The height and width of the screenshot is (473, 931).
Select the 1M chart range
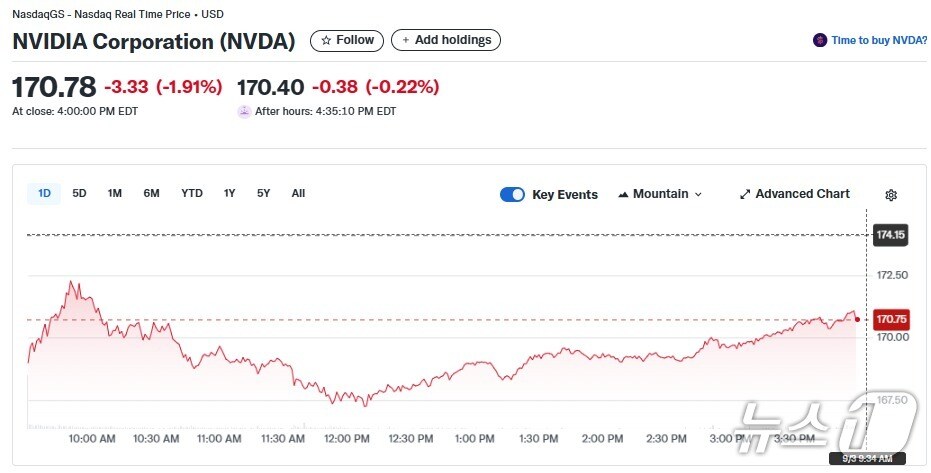click(x=114, y=193)
